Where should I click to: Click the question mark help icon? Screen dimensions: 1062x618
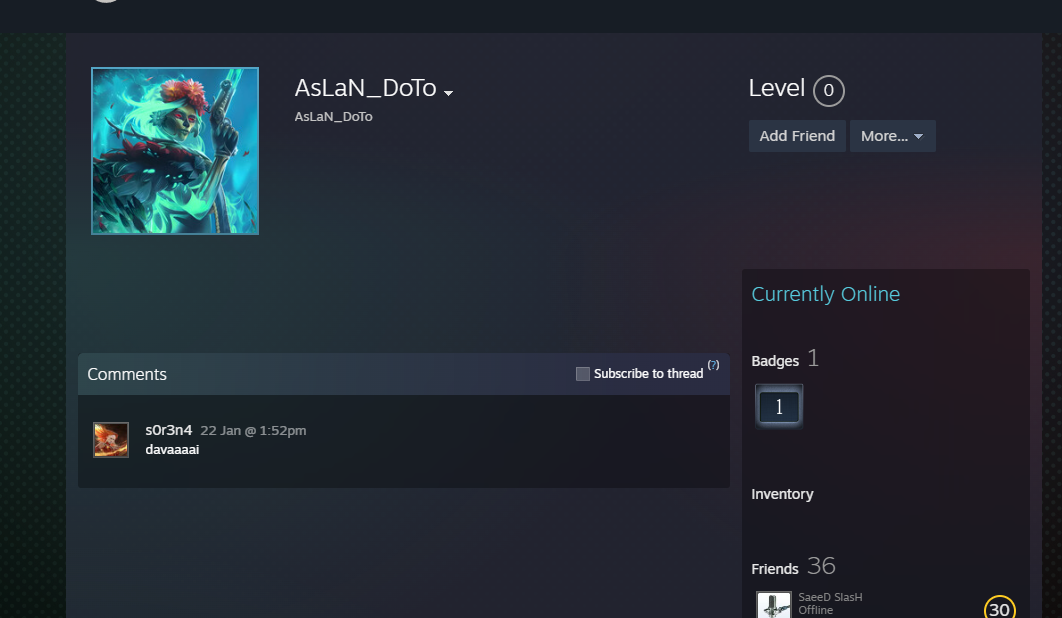(x=713, y=365)
